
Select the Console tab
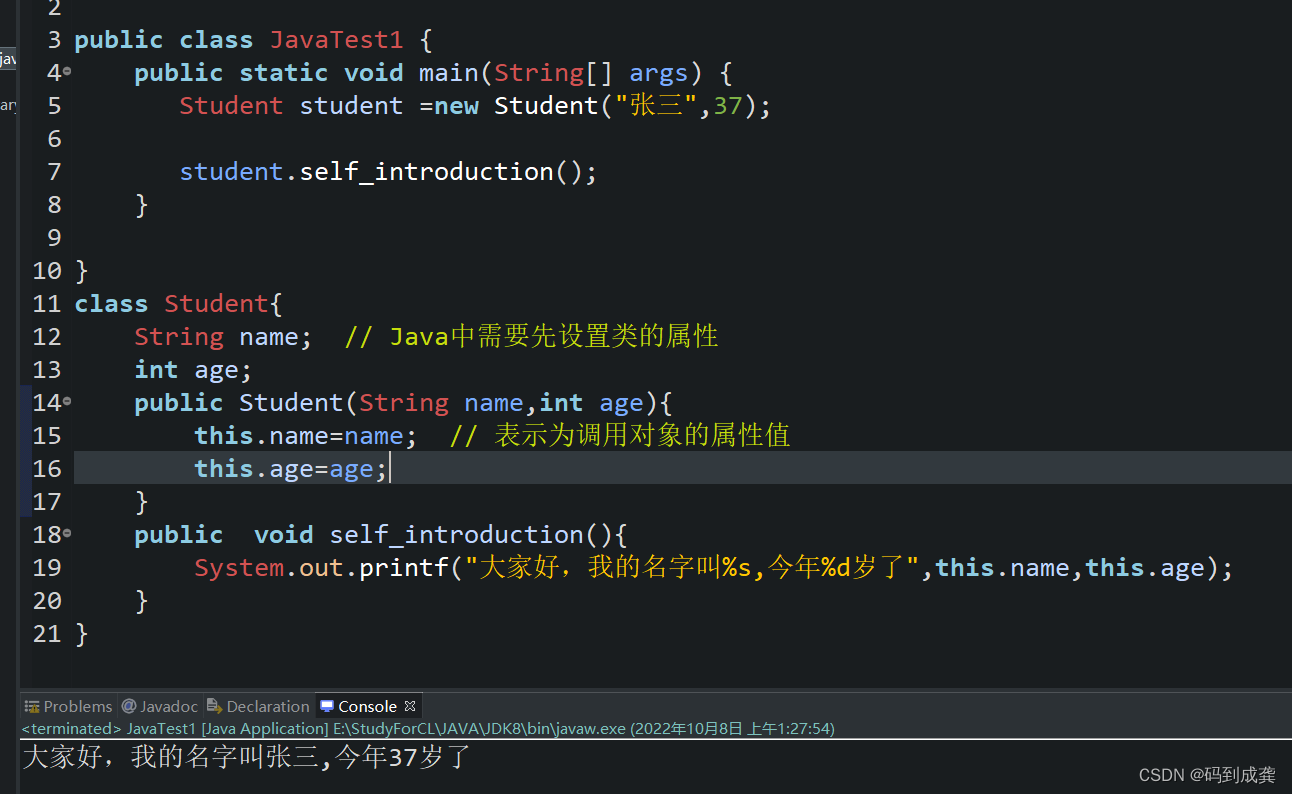[x=366, y=706]
